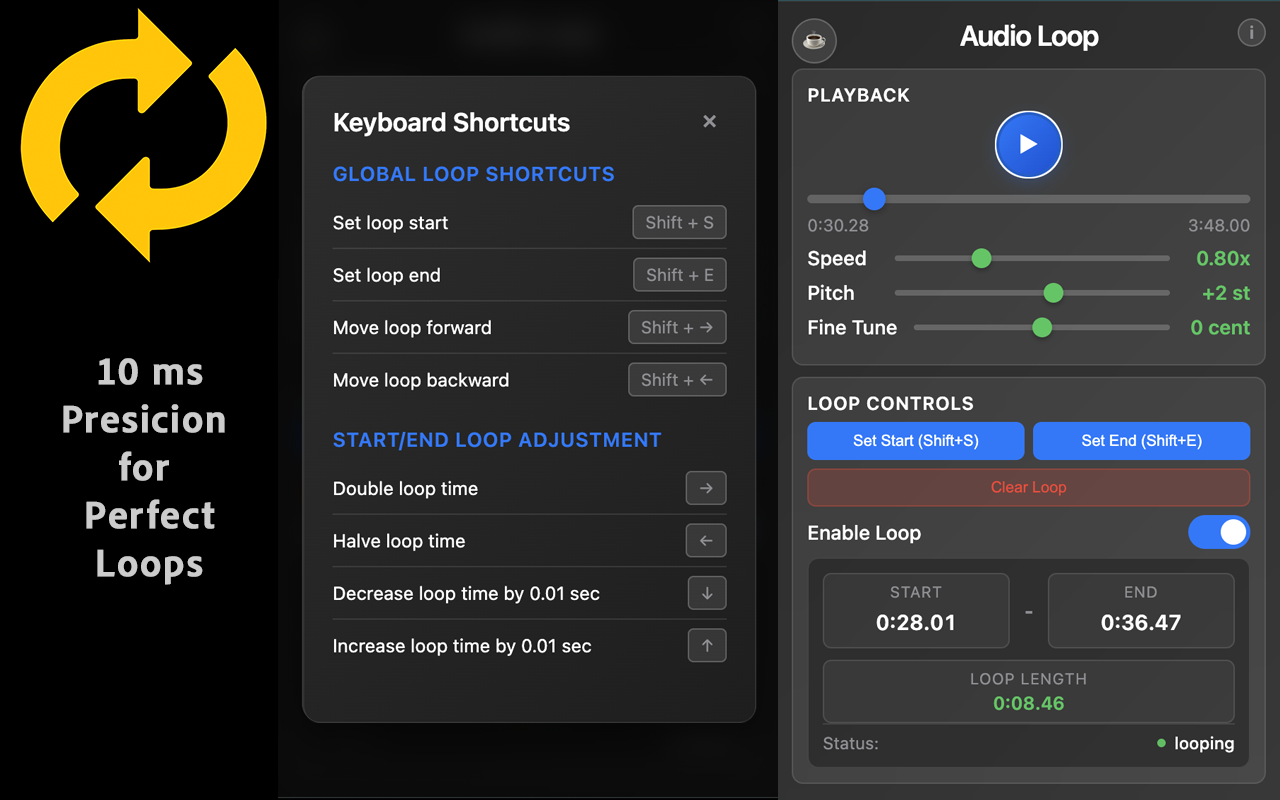This screenshot has width=1280, height=800.
Task: Click the START/END LOOP ADJUSTMENT heading
Action: pyautogui.click(x=497, y=440)
